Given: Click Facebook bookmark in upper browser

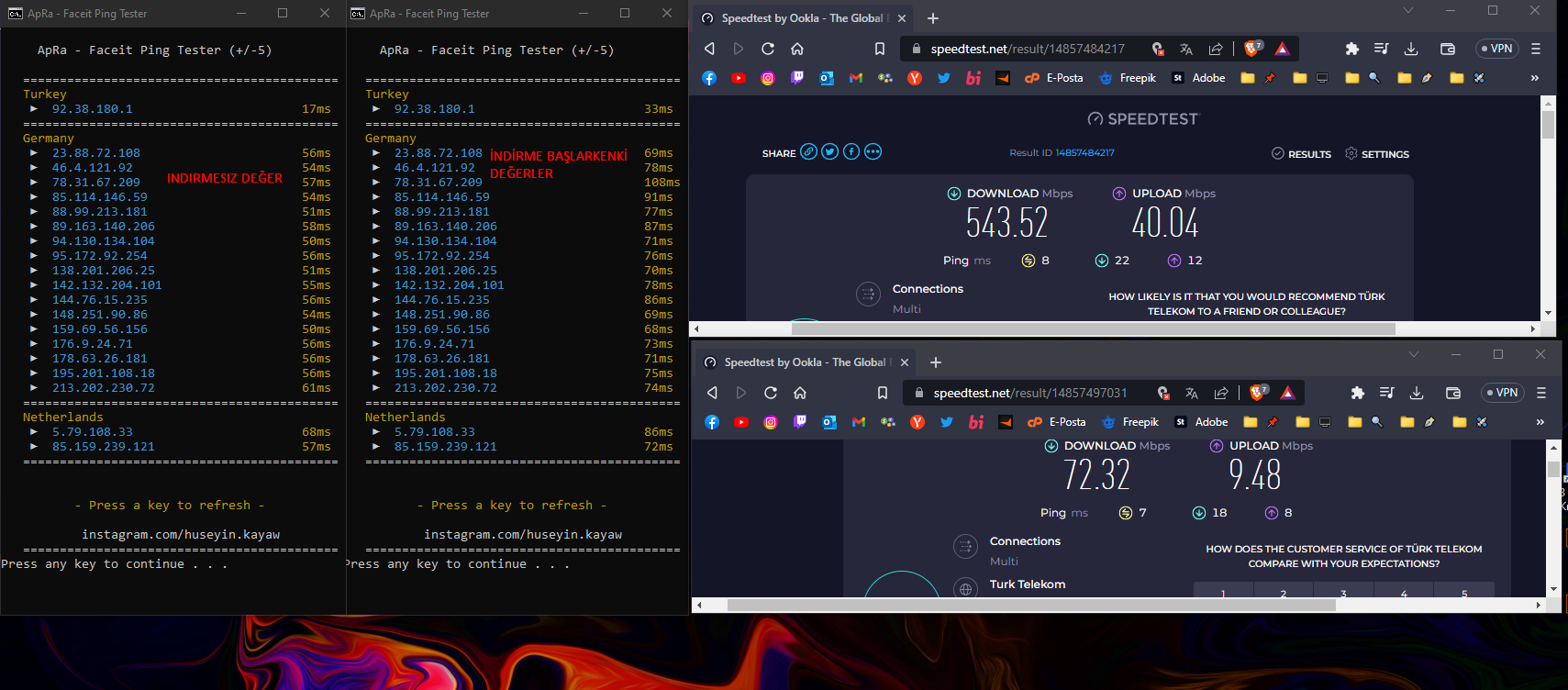Looking at the screenshot, I should [709, 78].
